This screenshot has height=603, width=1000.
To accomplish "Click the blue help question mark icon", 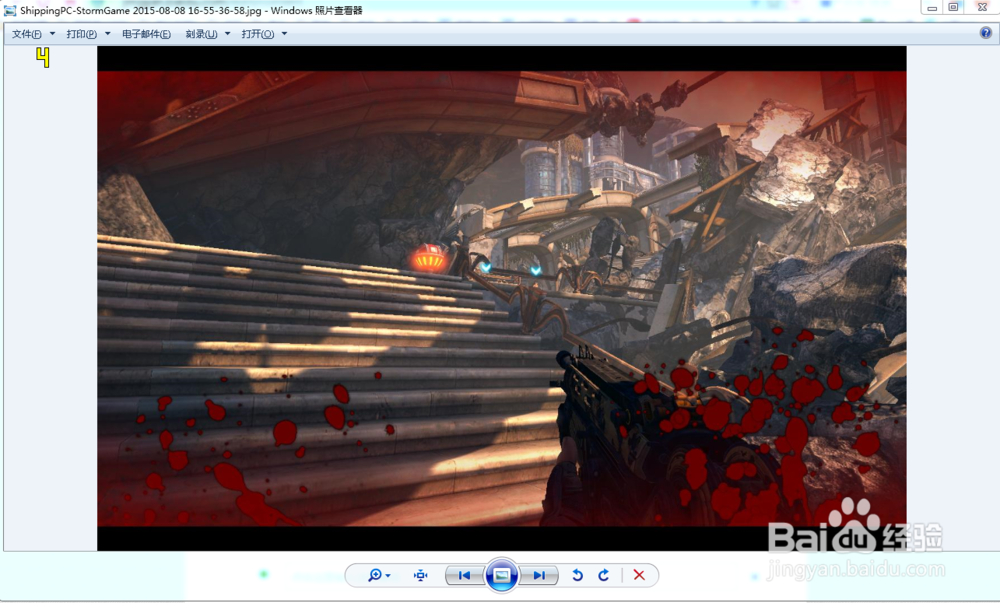I will 985,33.
